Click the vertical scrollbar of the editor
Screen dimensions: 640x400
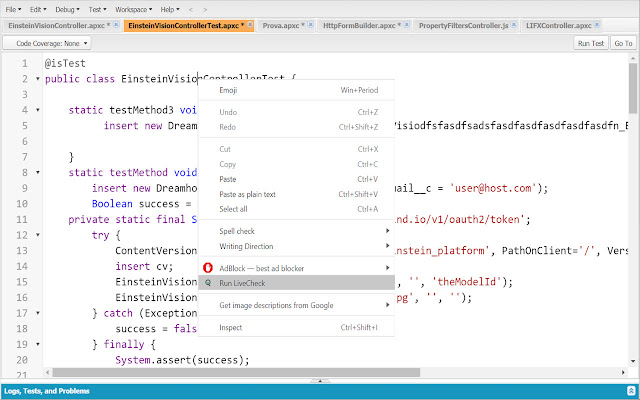633,200
